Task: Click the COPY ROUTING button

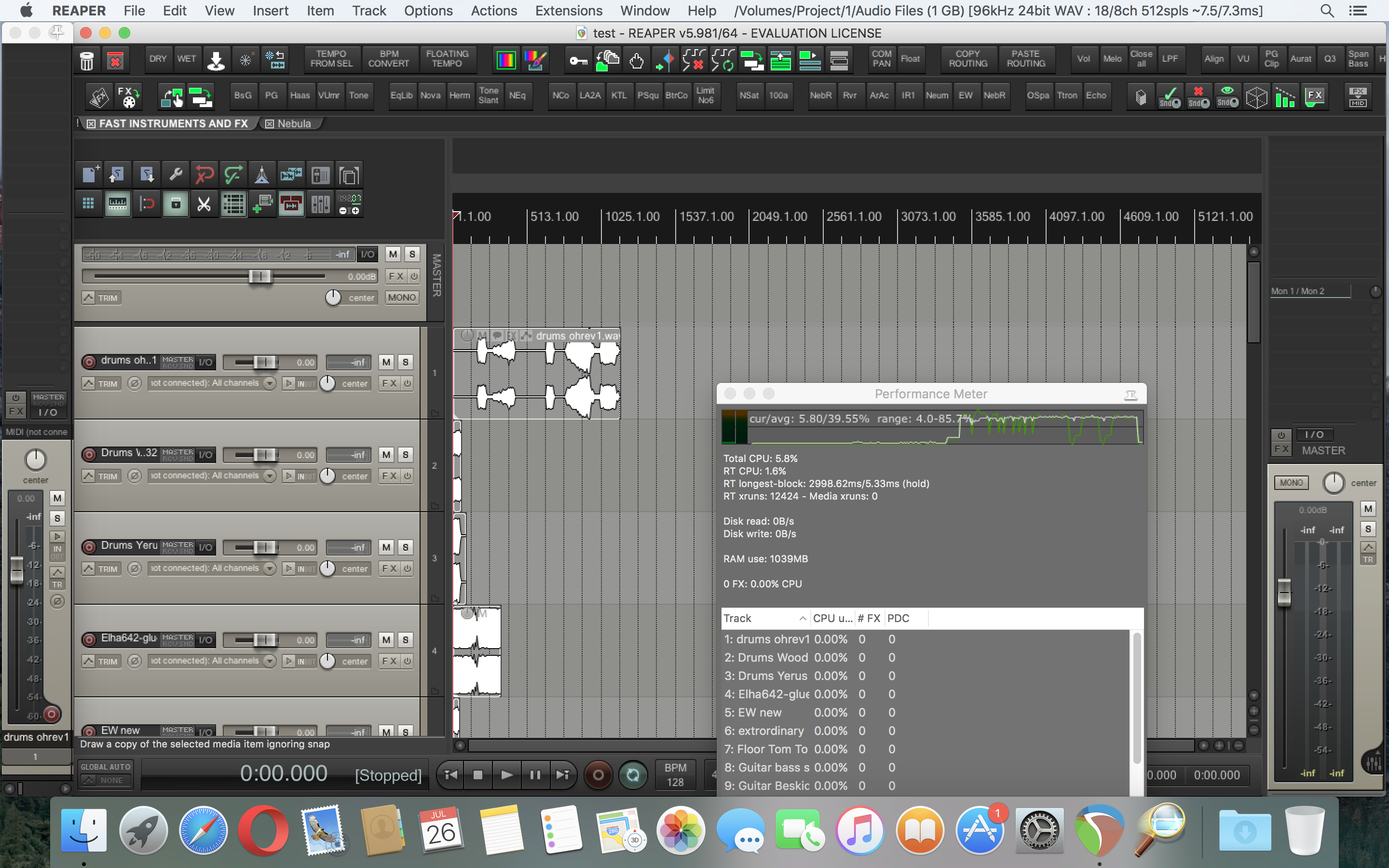Action: click(x=967, y=58)
